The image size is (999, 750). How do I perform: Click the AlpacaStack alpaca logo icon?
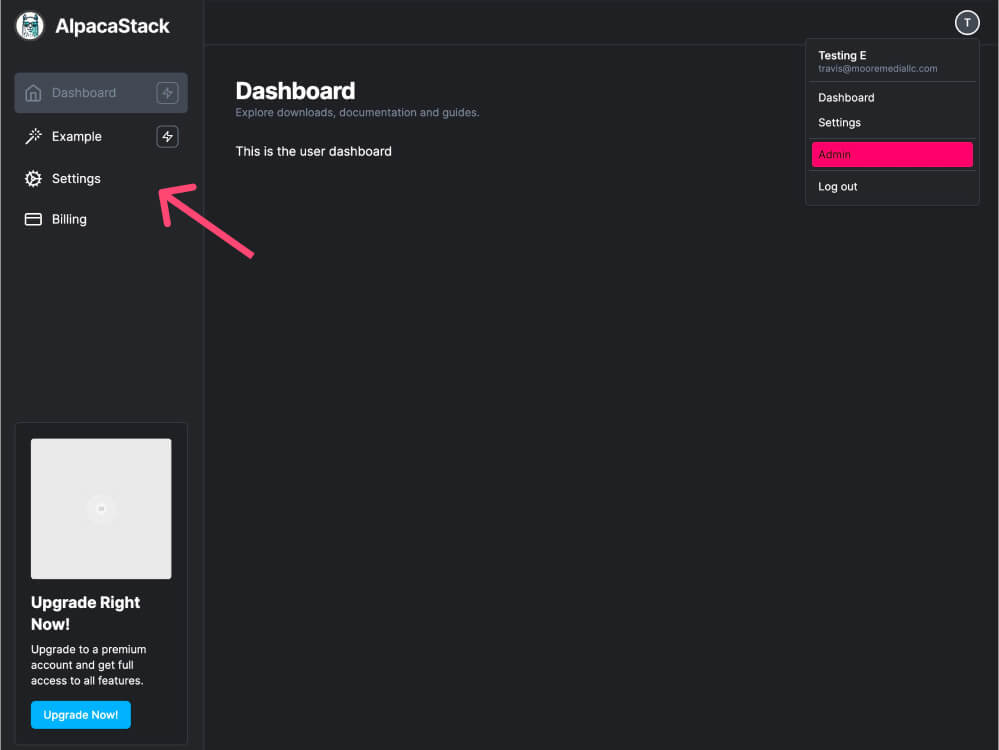[x=29, y=25]
